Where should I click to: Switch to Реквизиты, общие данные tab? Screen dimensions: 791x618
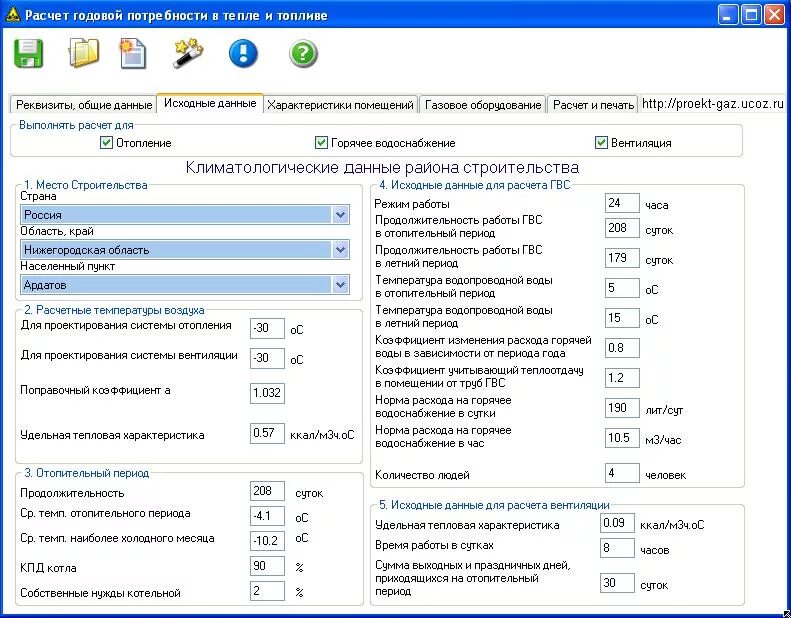coord(84,105)
